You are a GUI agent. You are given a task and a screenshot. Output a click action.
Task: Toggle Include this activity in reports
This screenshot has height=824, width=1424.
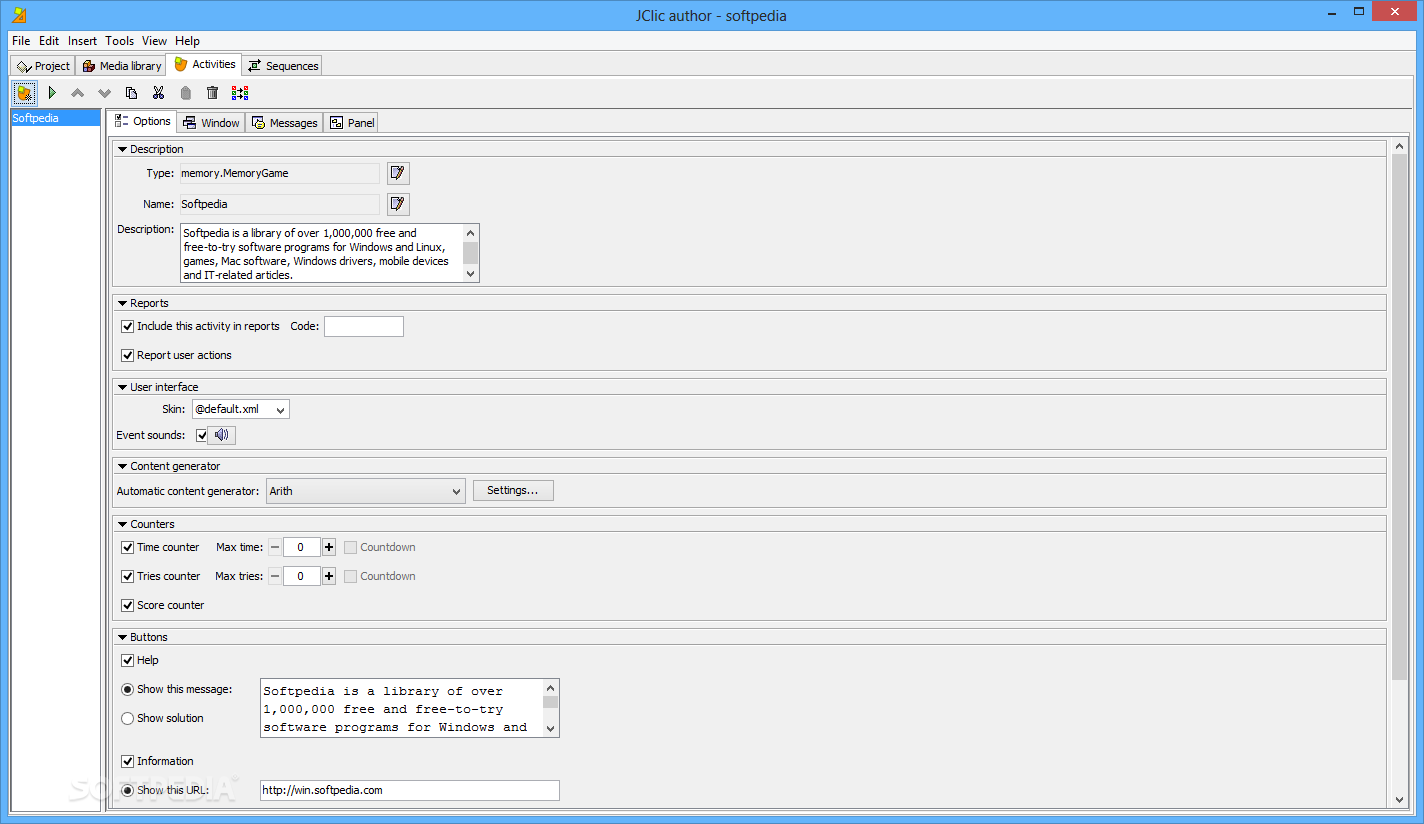tap(127, 326)
